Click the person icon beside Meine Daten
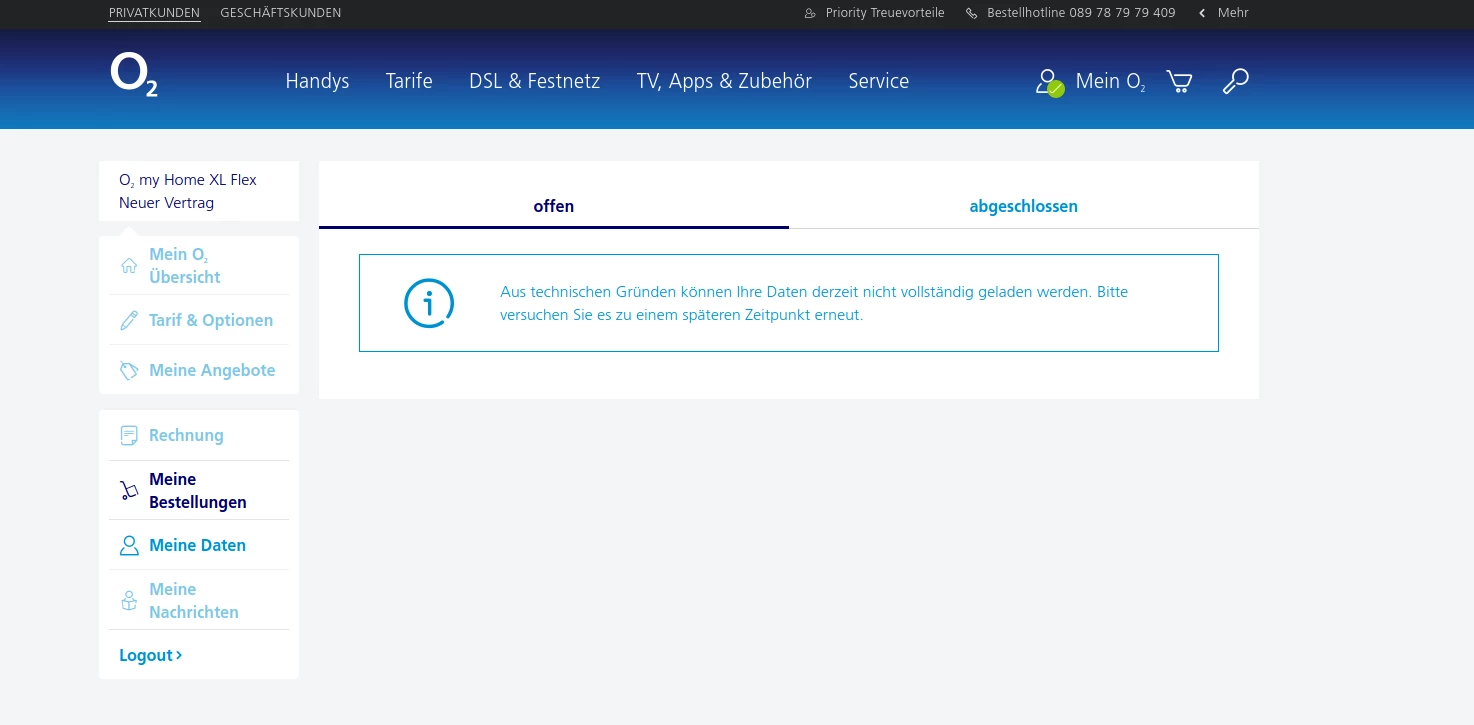1474x725 pixels. click(x=129, y=545)
